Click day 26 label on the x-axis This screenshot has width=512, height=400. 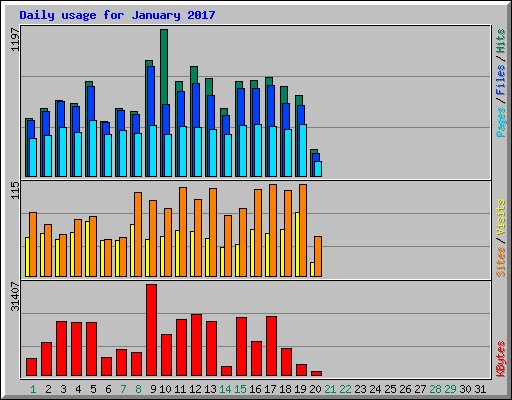pyautogui.click(x=405, y=389)
